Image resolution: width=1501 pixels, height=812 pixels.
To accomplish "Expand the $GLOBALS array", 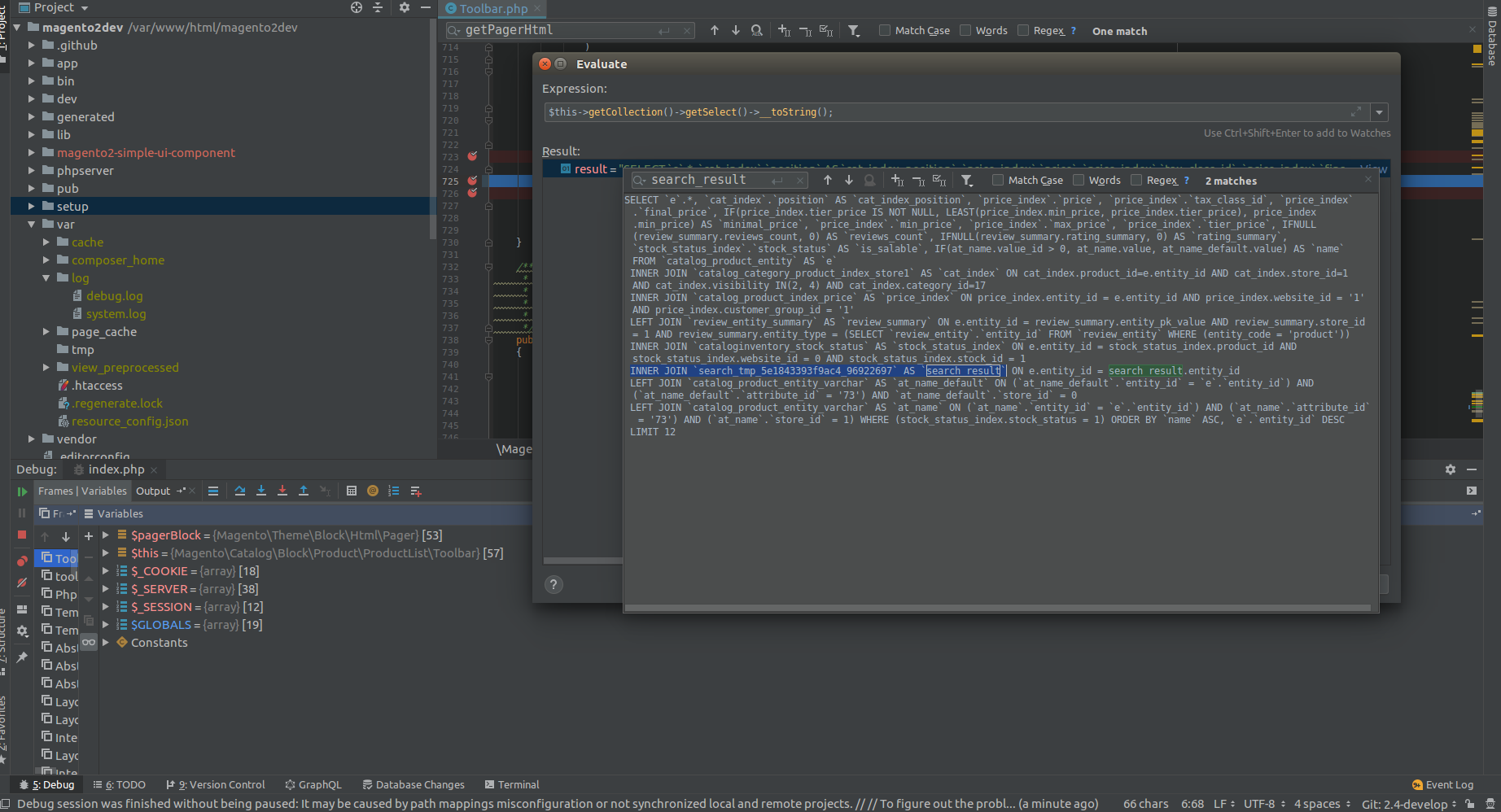I will click(106, 624).
